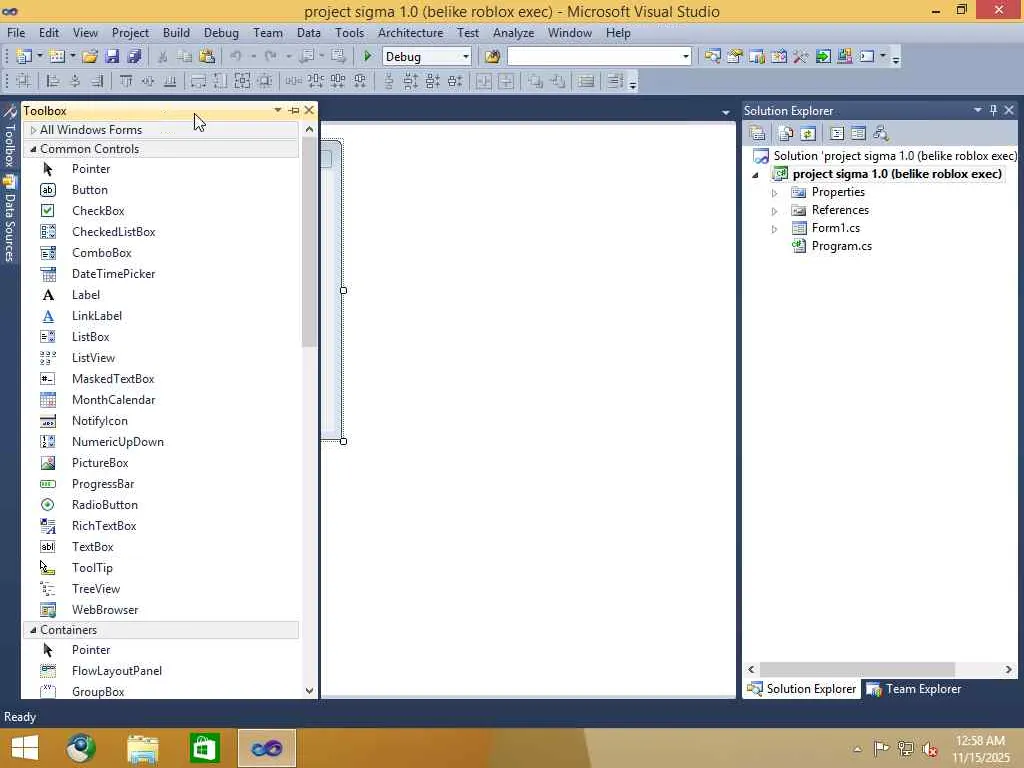The width and height of the screenshot is (1024, 768).
Task: Start debugging with the green play icon
Action: point(368,56)
